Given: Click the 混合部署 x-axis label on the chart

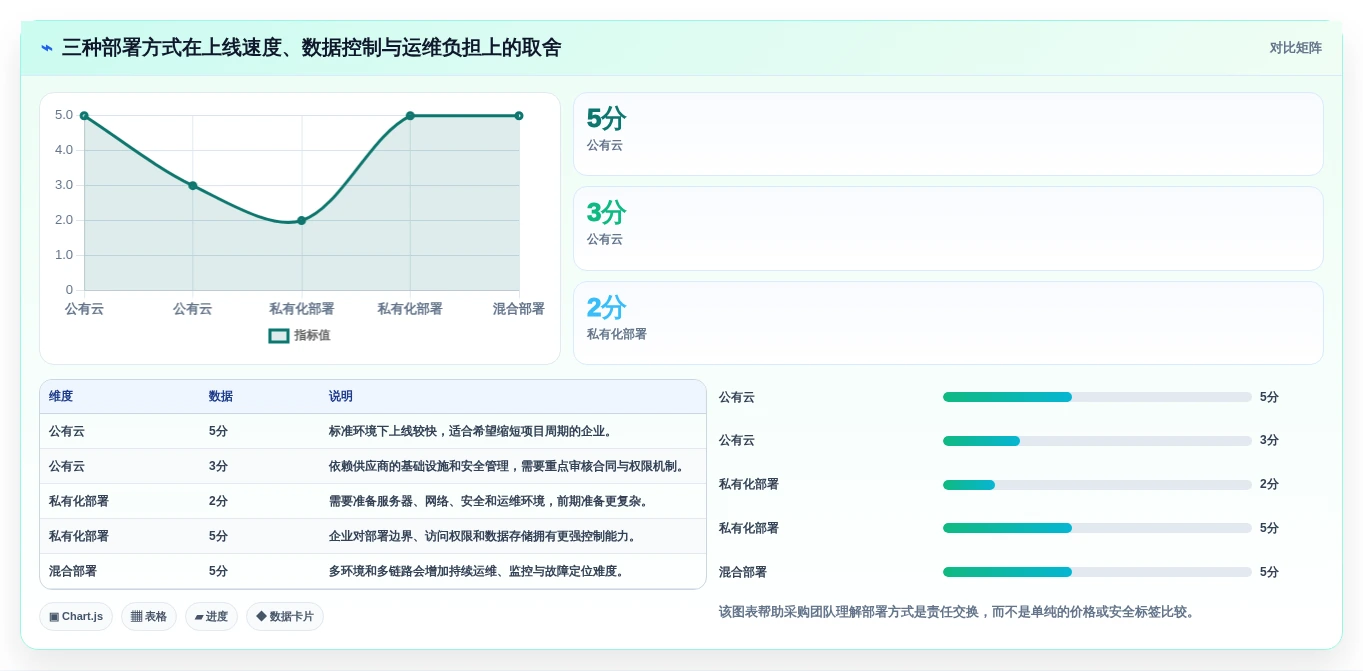Looking at the screenshot, I should pyautogui.click(x=518, y=309).
